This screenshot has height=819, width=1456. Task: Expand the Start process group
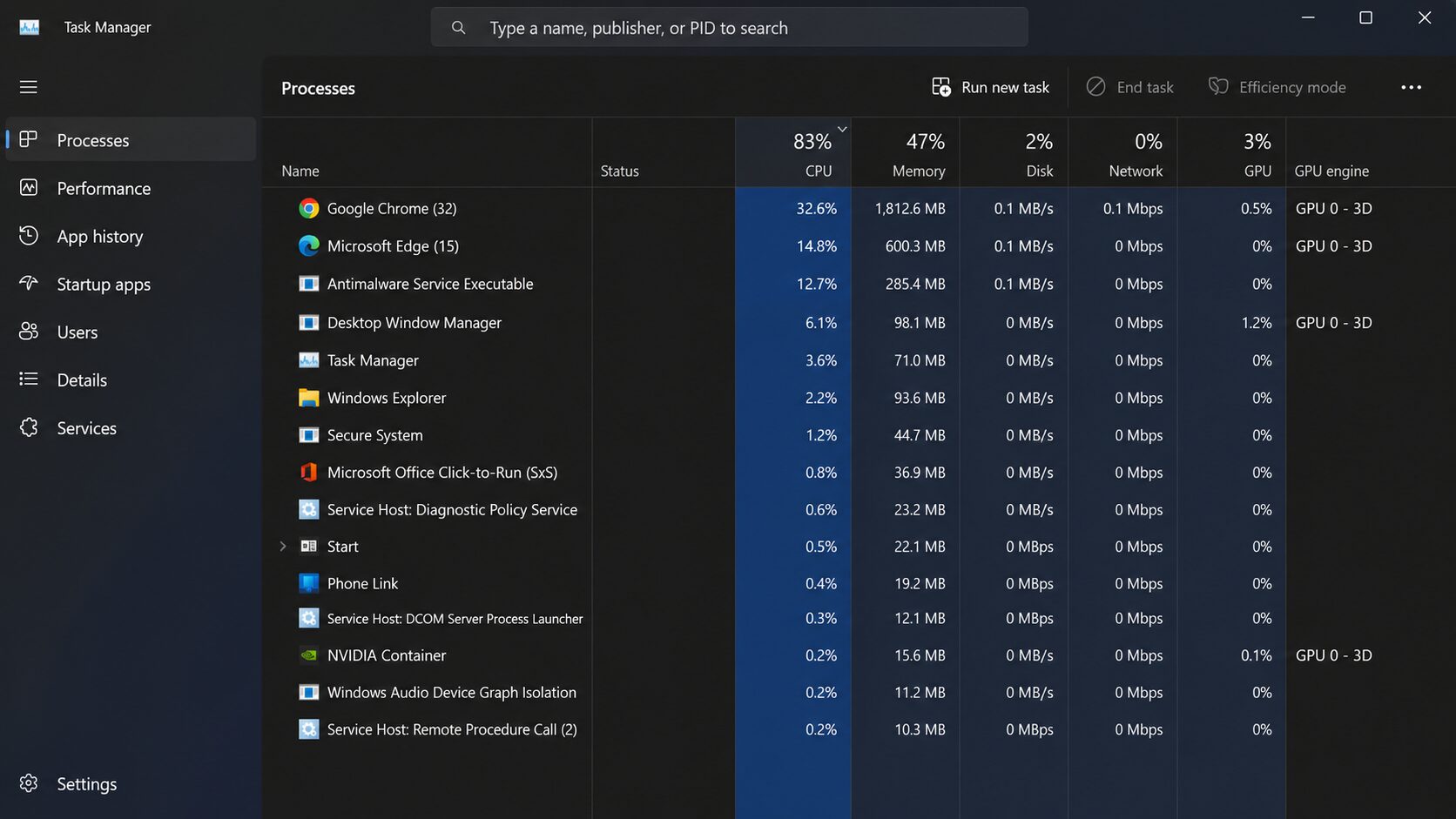click(x=283, y=547)
